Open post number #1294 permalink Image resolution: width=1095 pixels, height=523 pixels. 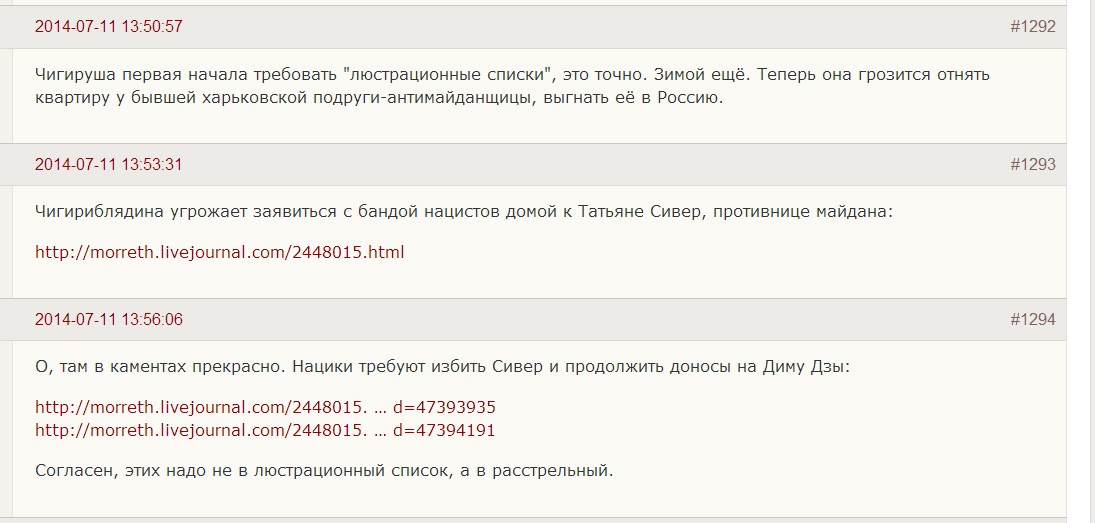point(1032,320)
